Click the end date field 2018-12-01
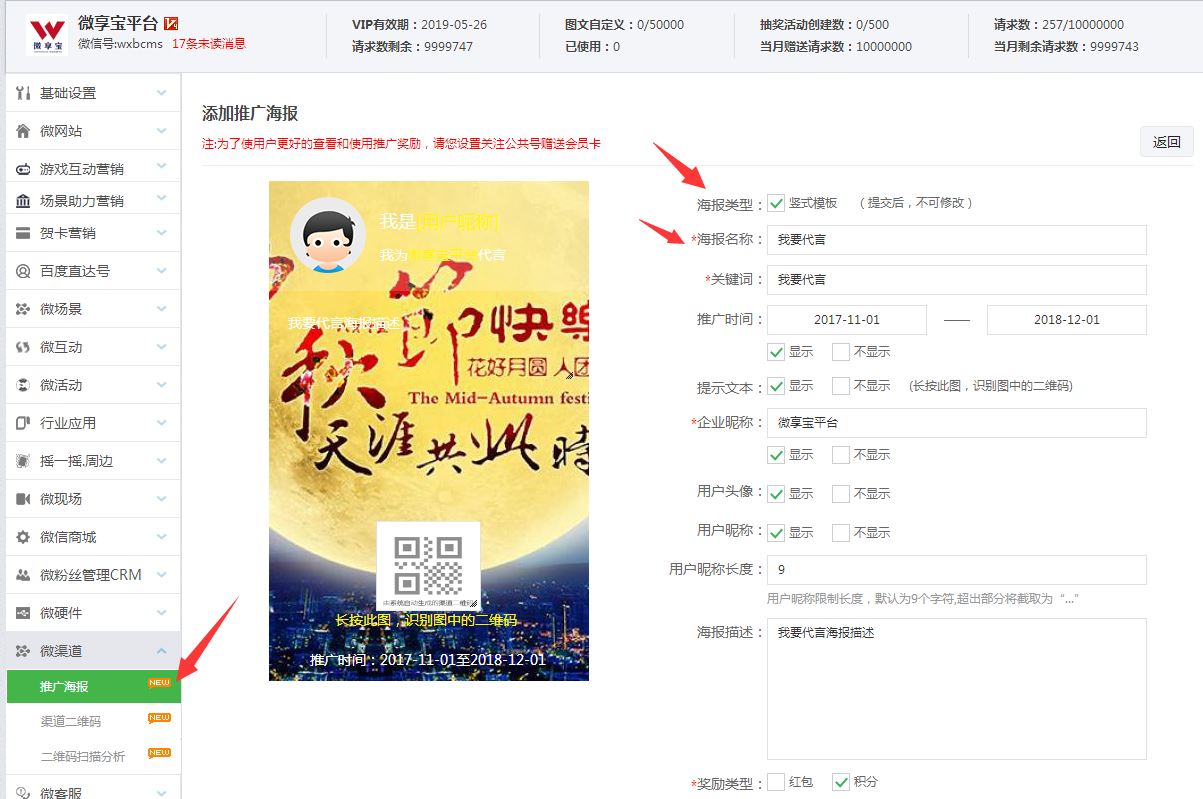 (x=1067, y=320)
